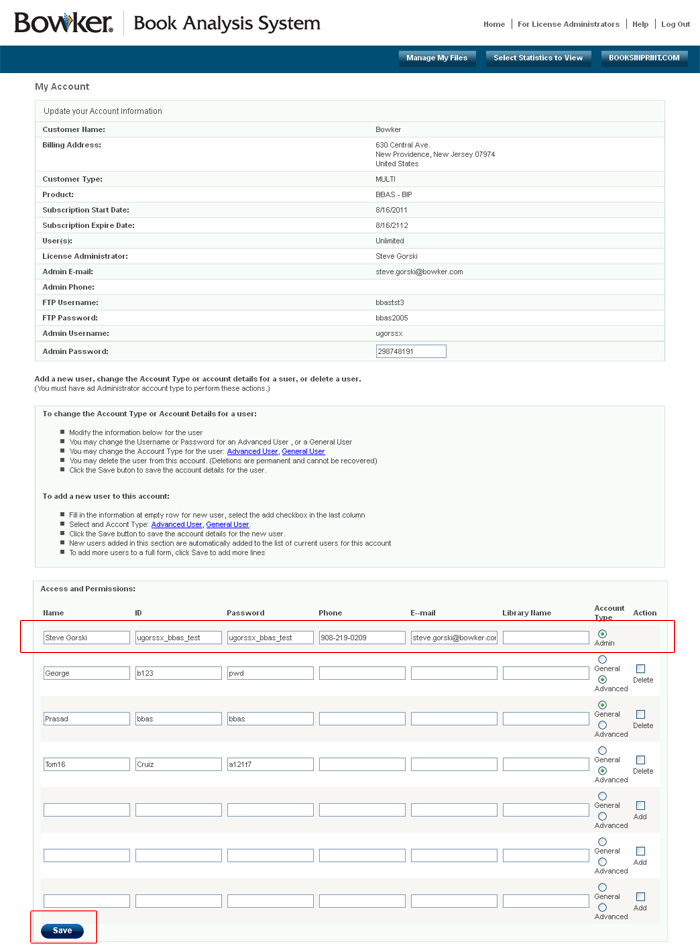Click Name field in first empty row
Image resolution: width=700 pixels, height=948 pixels.
tap(86, 810)
